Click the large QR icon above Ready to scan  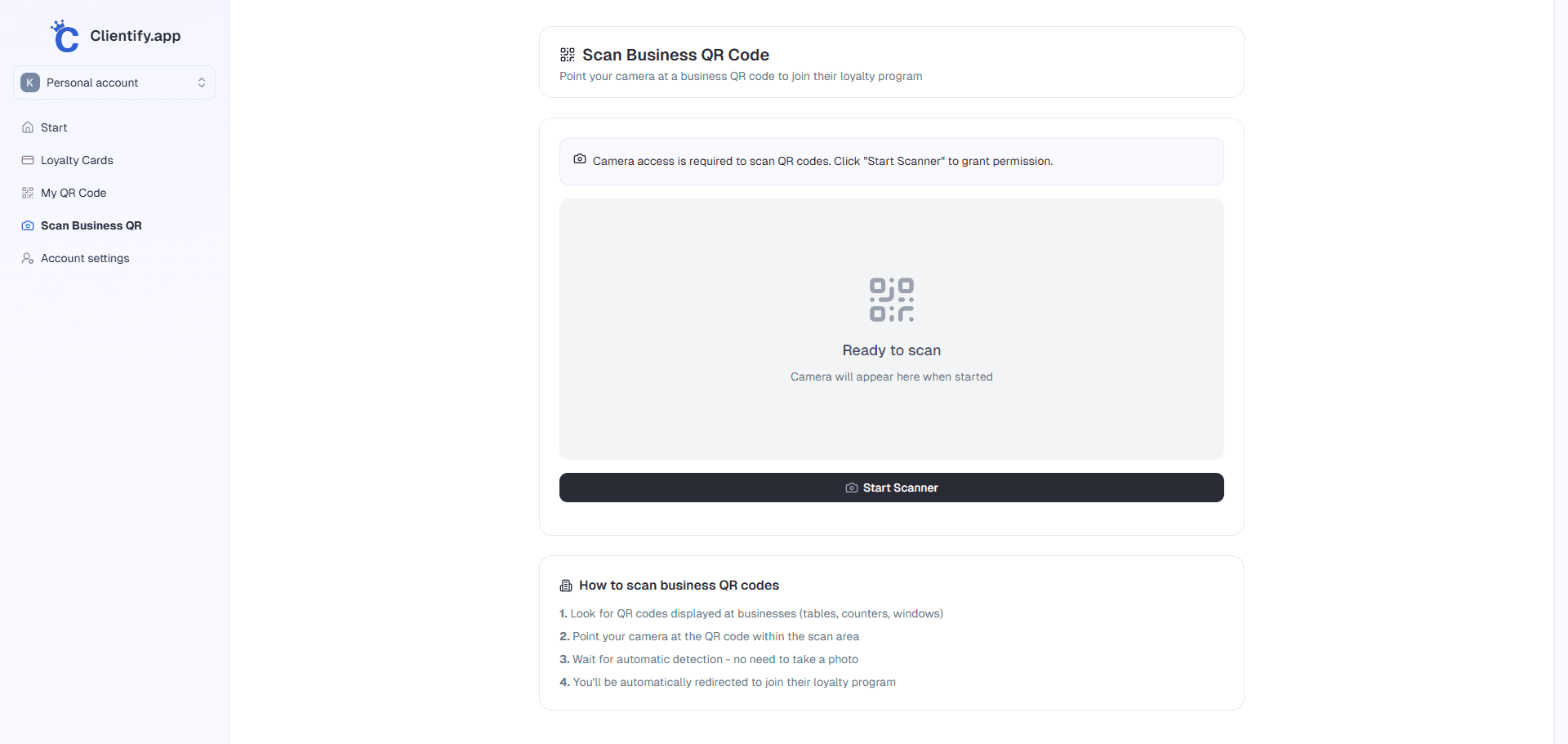(x=891, y=299)
